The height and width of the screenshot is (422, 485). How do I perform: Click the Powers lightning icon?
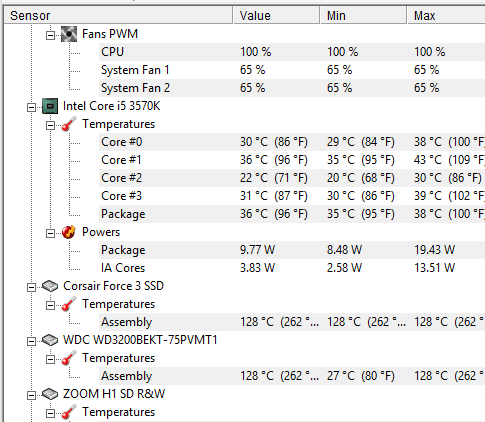[69, 232]
